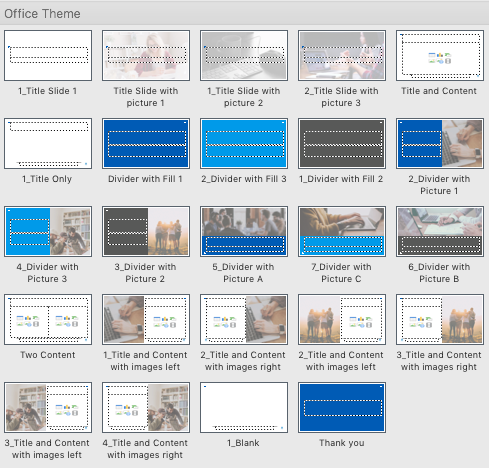Pick the 1_Title Slide with picture 2 layout
This screenshot has width=489, height=468.
tap(244, 55)
